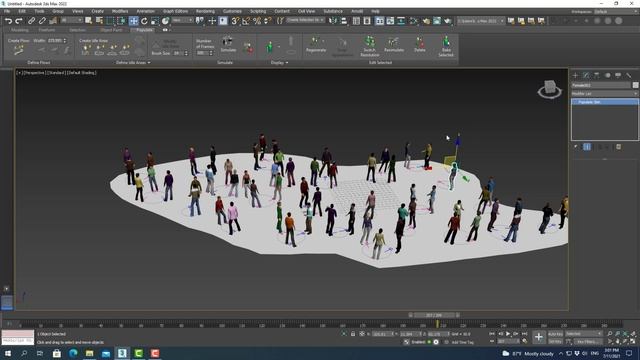Click the Simulate button in Populate ribbon
Image resolution: width=640 pixels, height=360 pixels.
tap(228, 44)
